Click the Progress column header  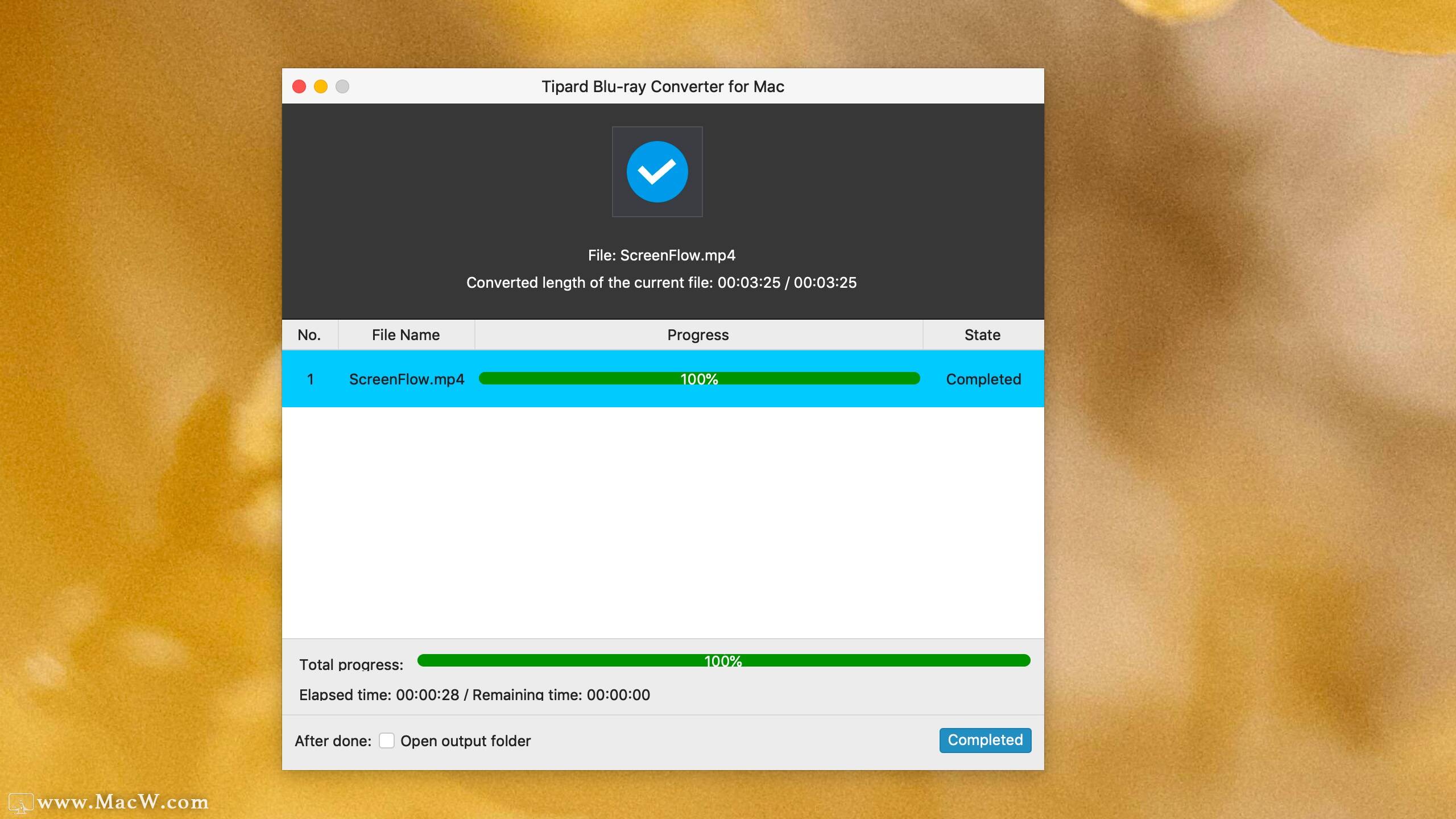(x=698, y=335)
